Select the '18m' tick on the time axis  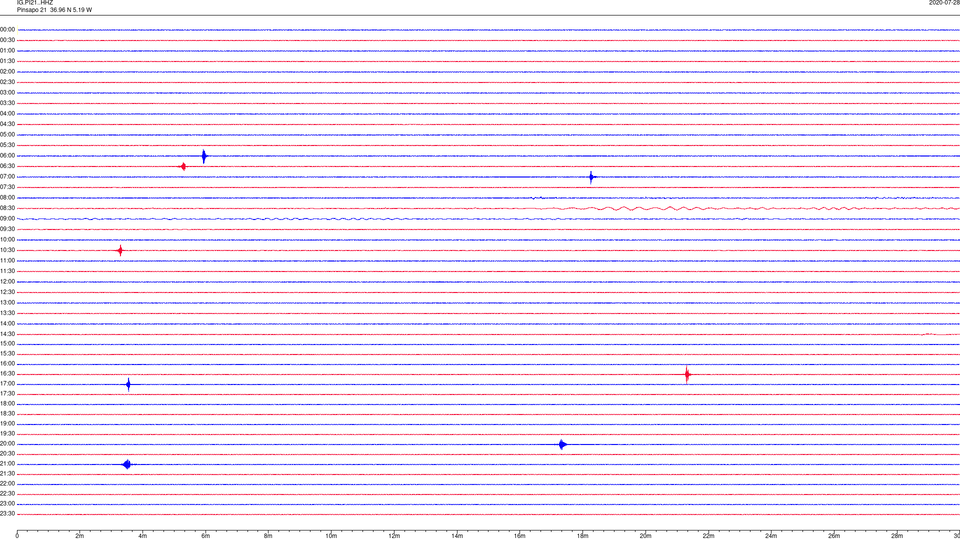583,536
